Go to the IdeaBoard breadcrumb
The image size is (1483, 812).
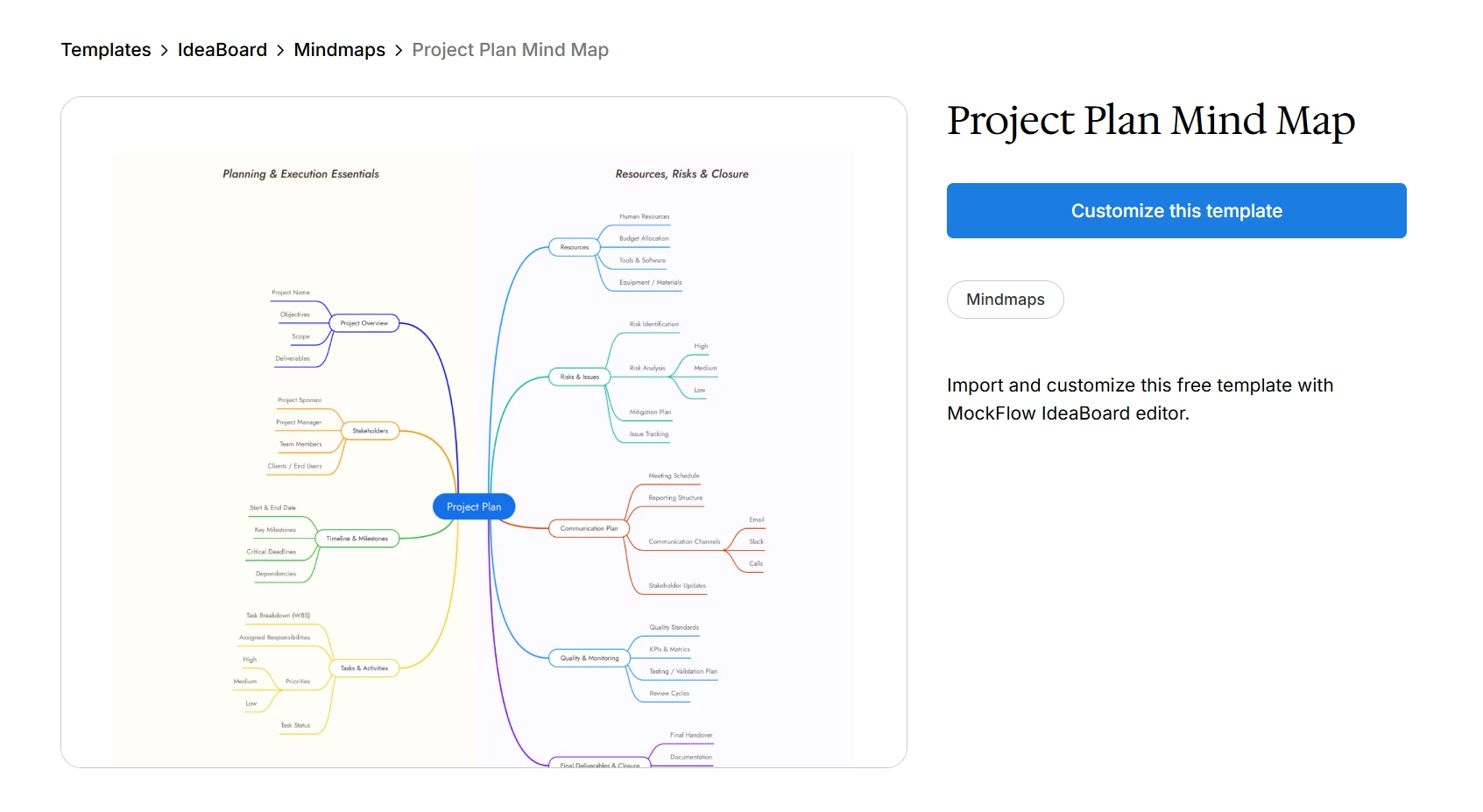click(222, 50)
